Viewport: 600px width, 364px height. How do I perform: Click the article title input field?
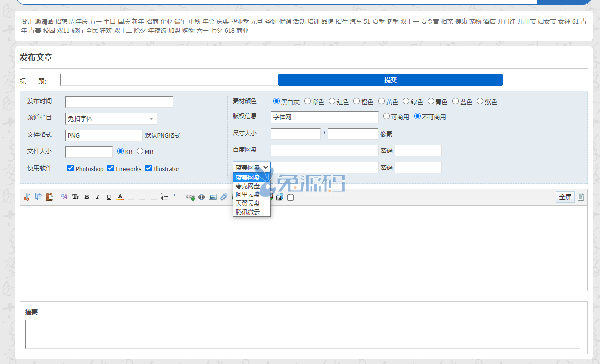[x=169, y=80]
